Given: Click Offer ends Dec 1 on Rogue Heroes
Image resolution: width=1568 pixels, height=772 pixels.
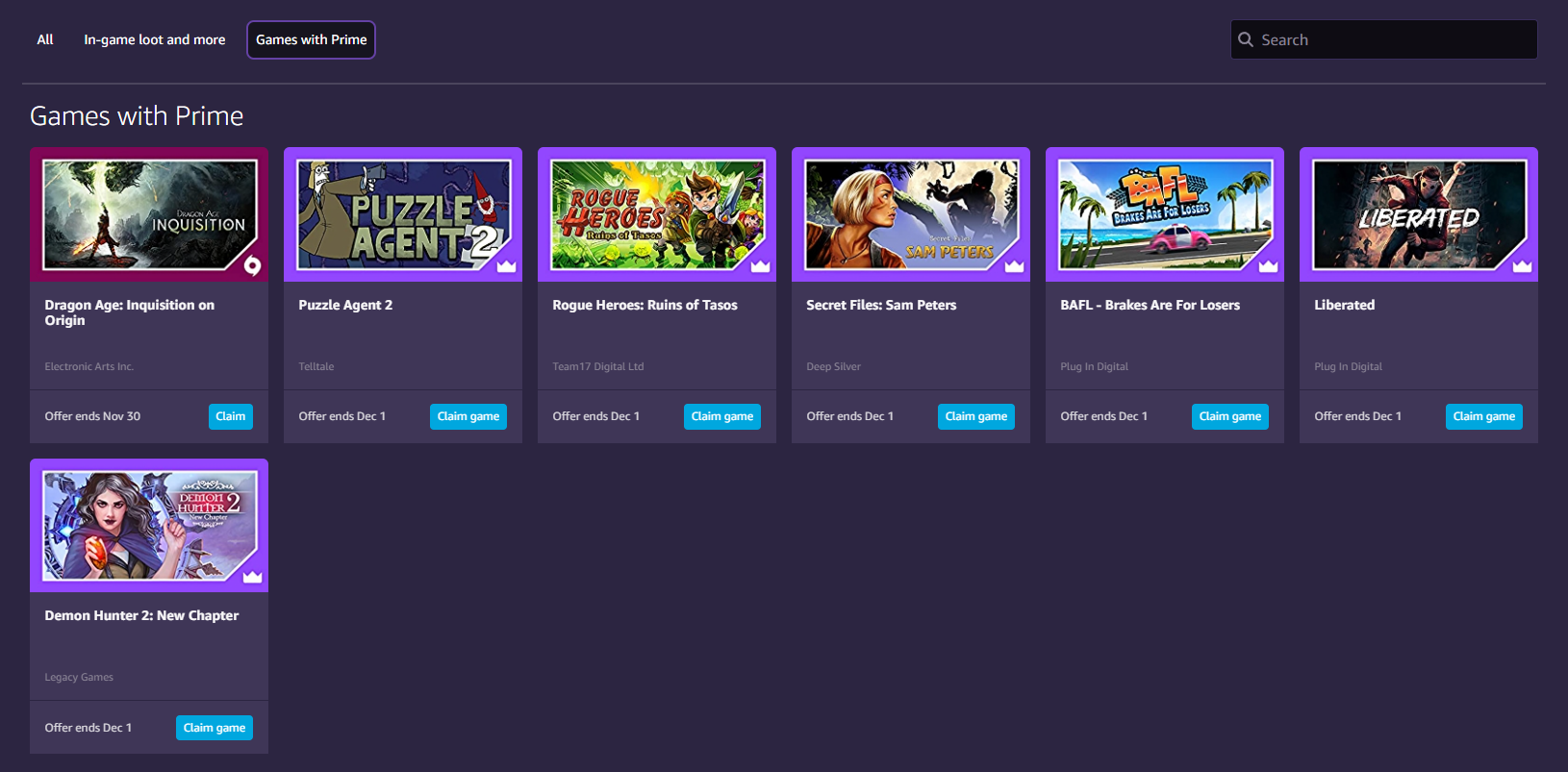Looking at the screenshot, I should pos(595,416).
